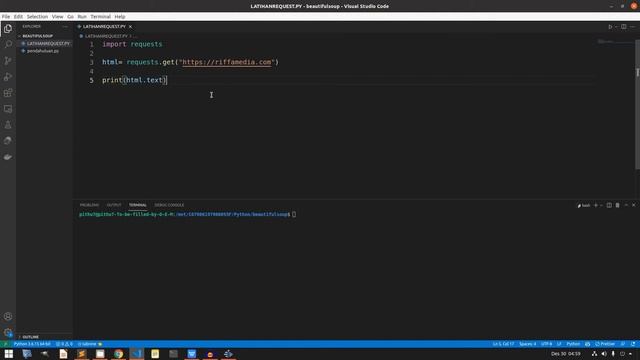Add a new terminal with the plus icon

coord(596,205)
